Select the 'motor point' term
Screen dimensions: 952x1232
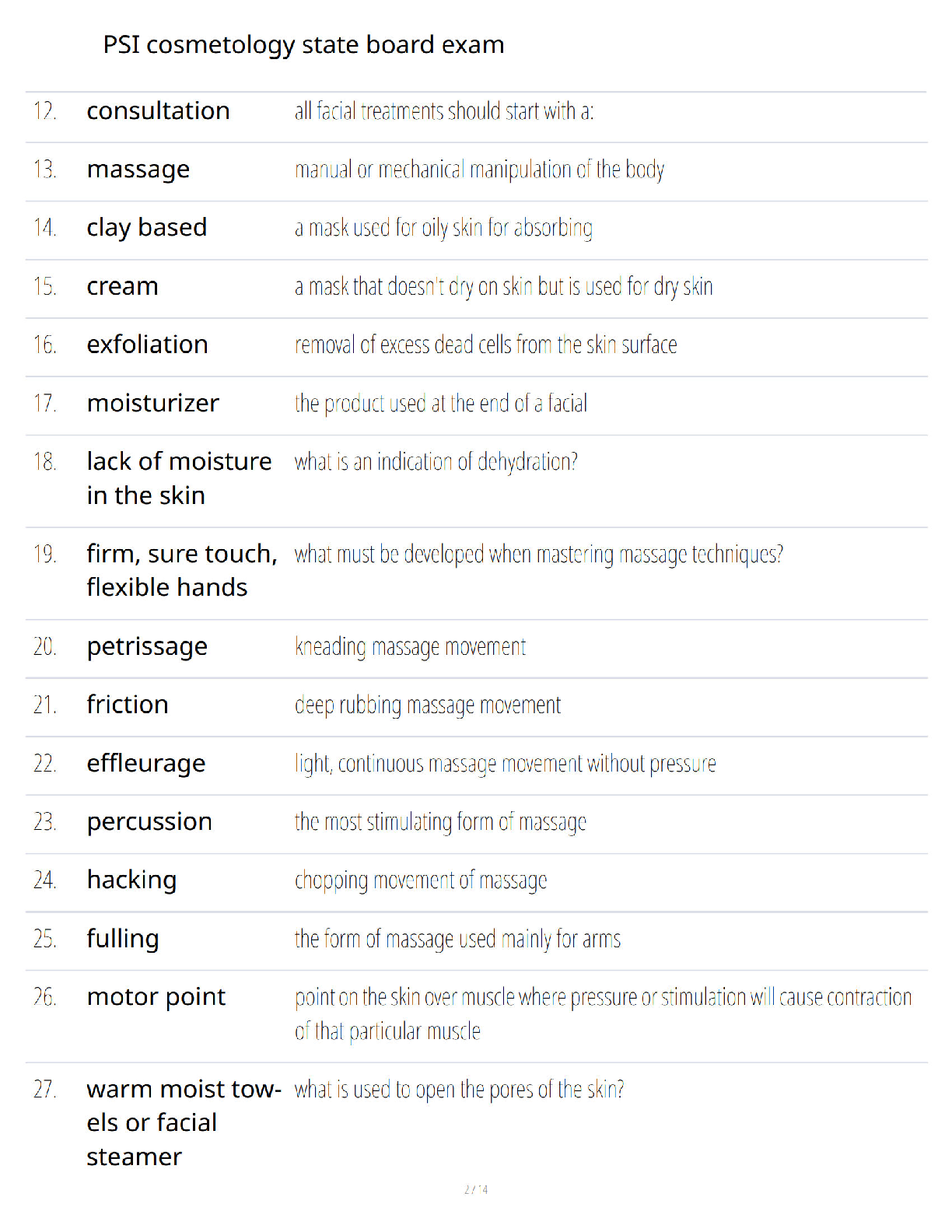[x=156, y=997]
